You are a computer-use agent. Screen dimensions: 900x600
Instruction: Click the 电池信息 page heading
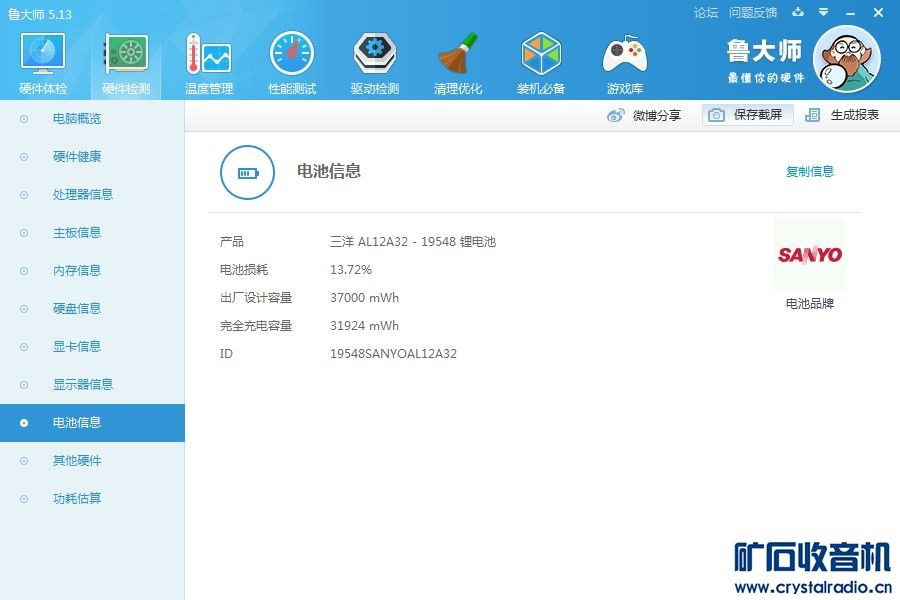[x=329, y=171]
